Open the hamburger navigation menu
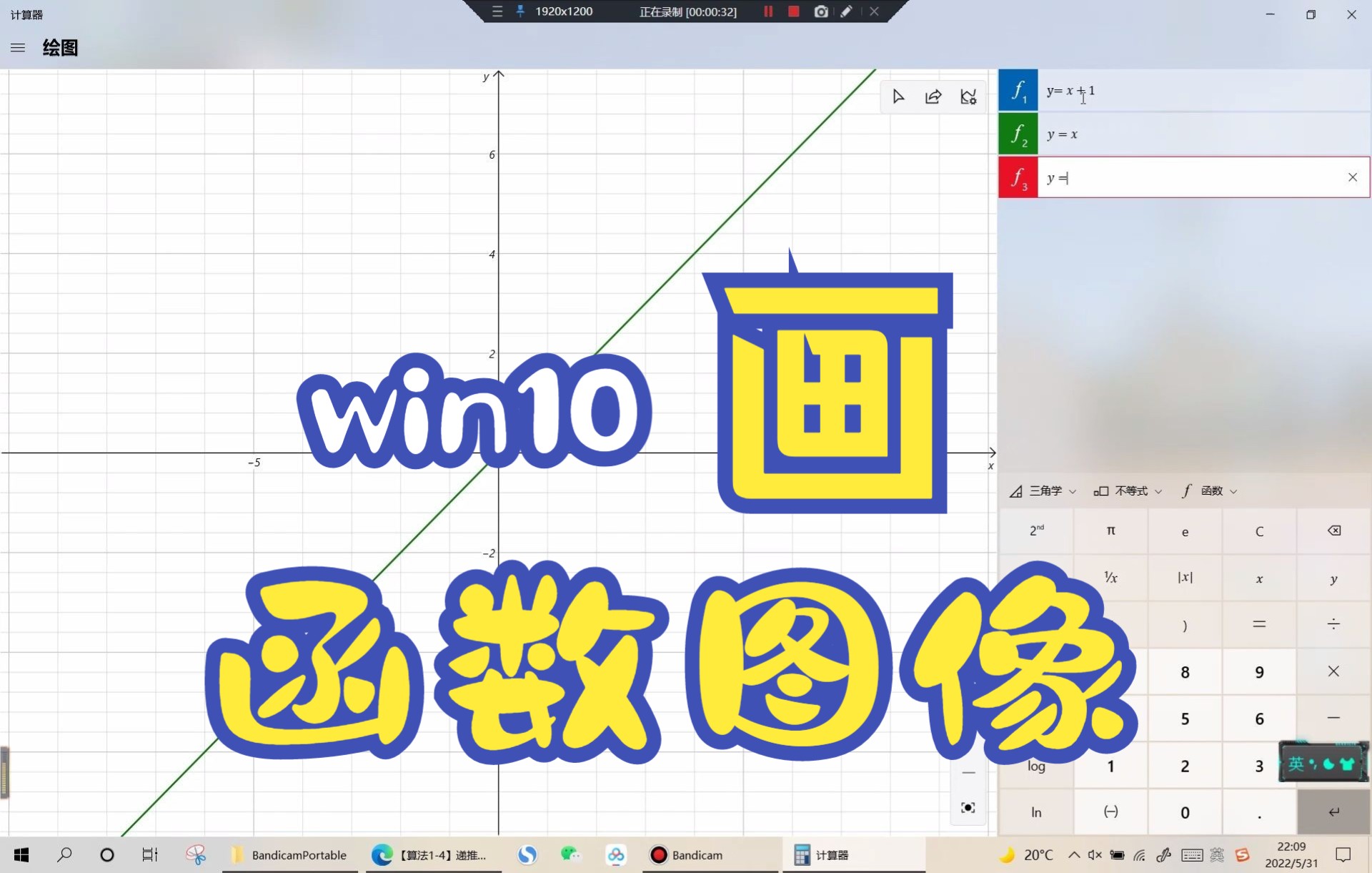 click(18, 48)
